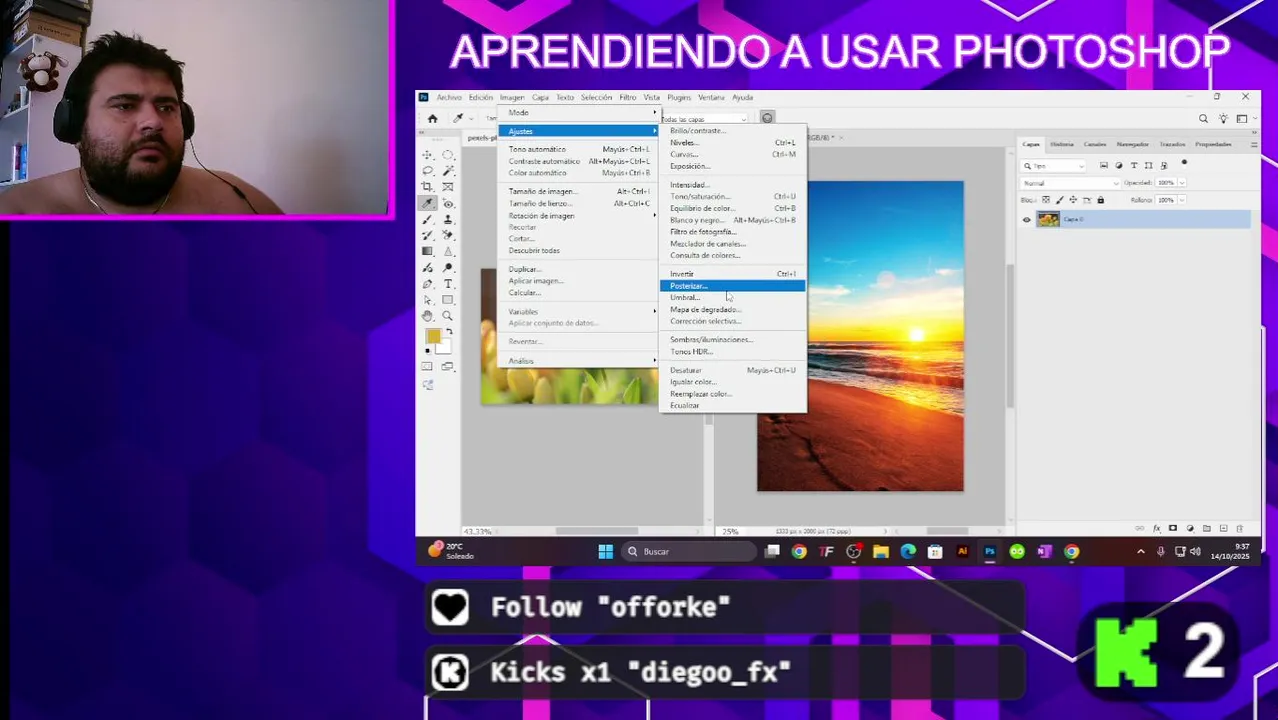The width and height of the screenshot is (1278, 720).
Task: Open Photoshop search magnifier at top right
Action: click(1204, 118)
